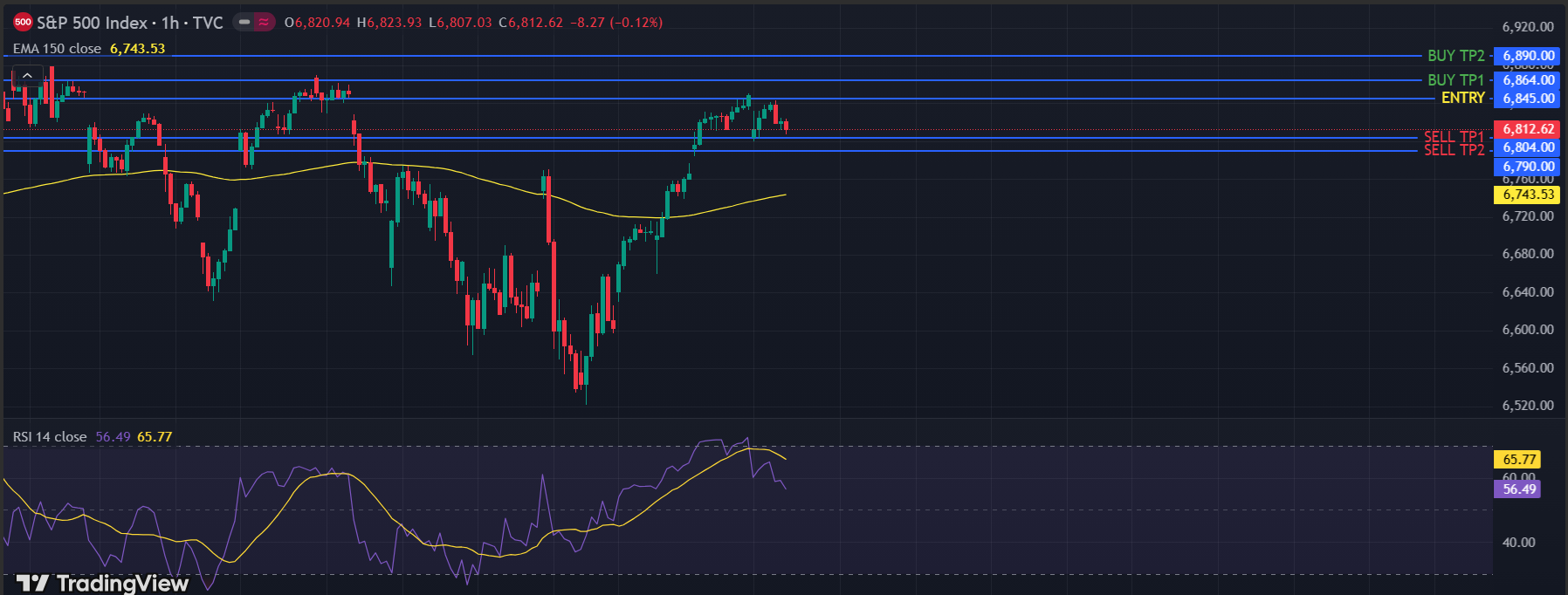This screenshot has height=595, width=1568.
Task: Click the gray dash market status pill
Action: point(244,23)
